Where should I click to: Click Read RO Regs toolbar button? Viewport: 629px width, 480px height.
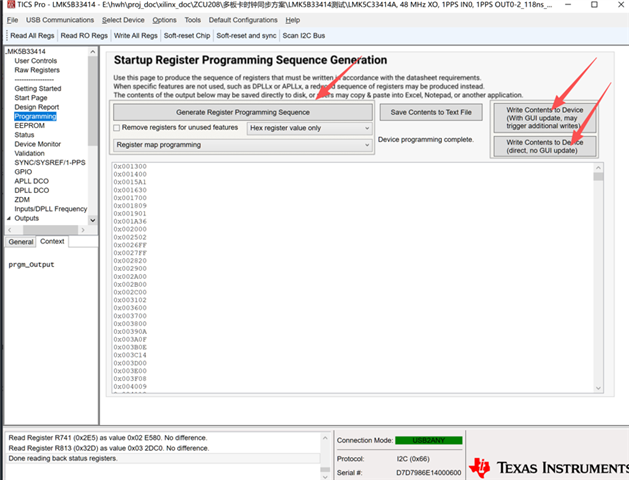(x=84, y=36)
